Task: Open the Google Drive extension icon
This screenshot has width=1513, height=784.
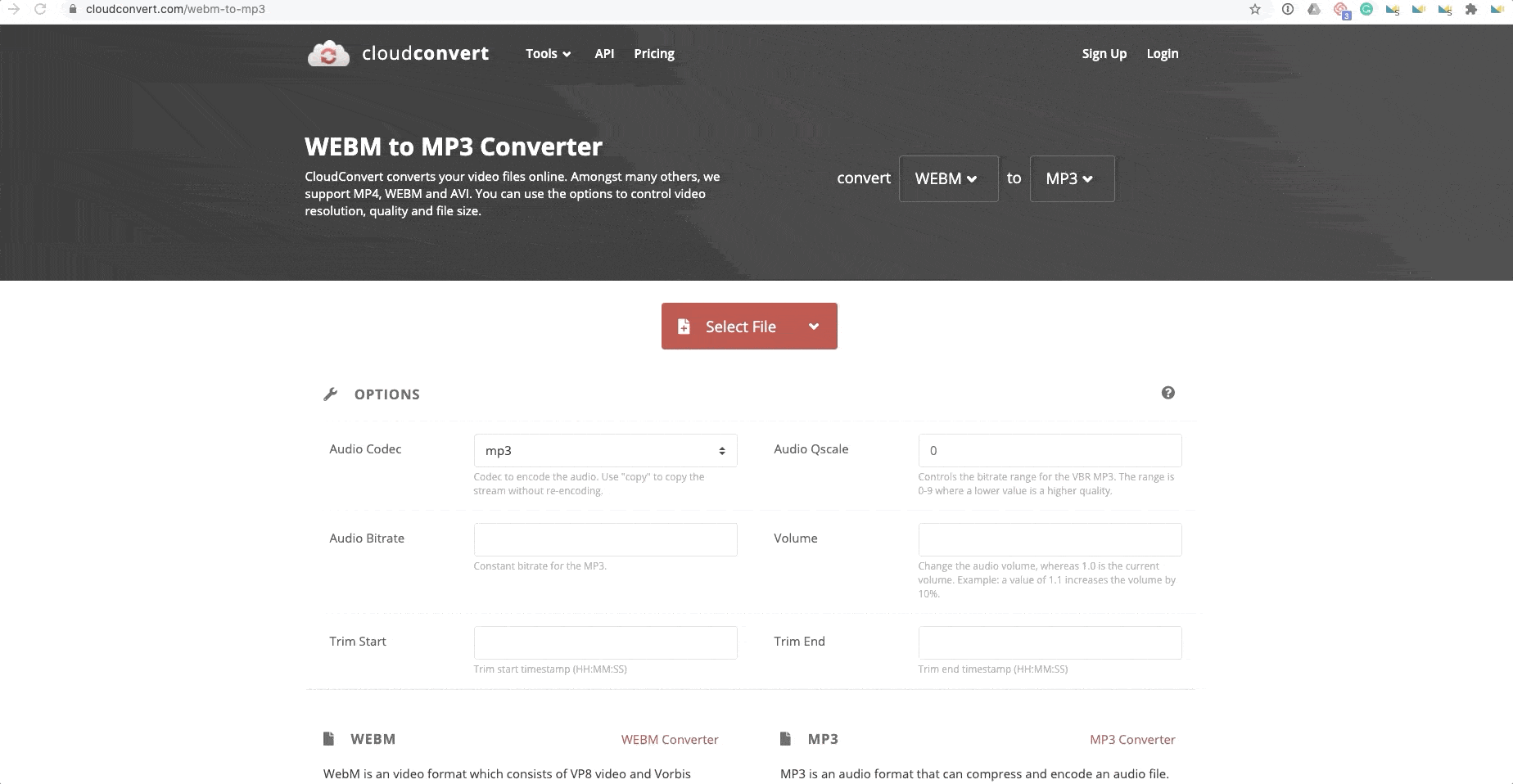Action: 1314,10
